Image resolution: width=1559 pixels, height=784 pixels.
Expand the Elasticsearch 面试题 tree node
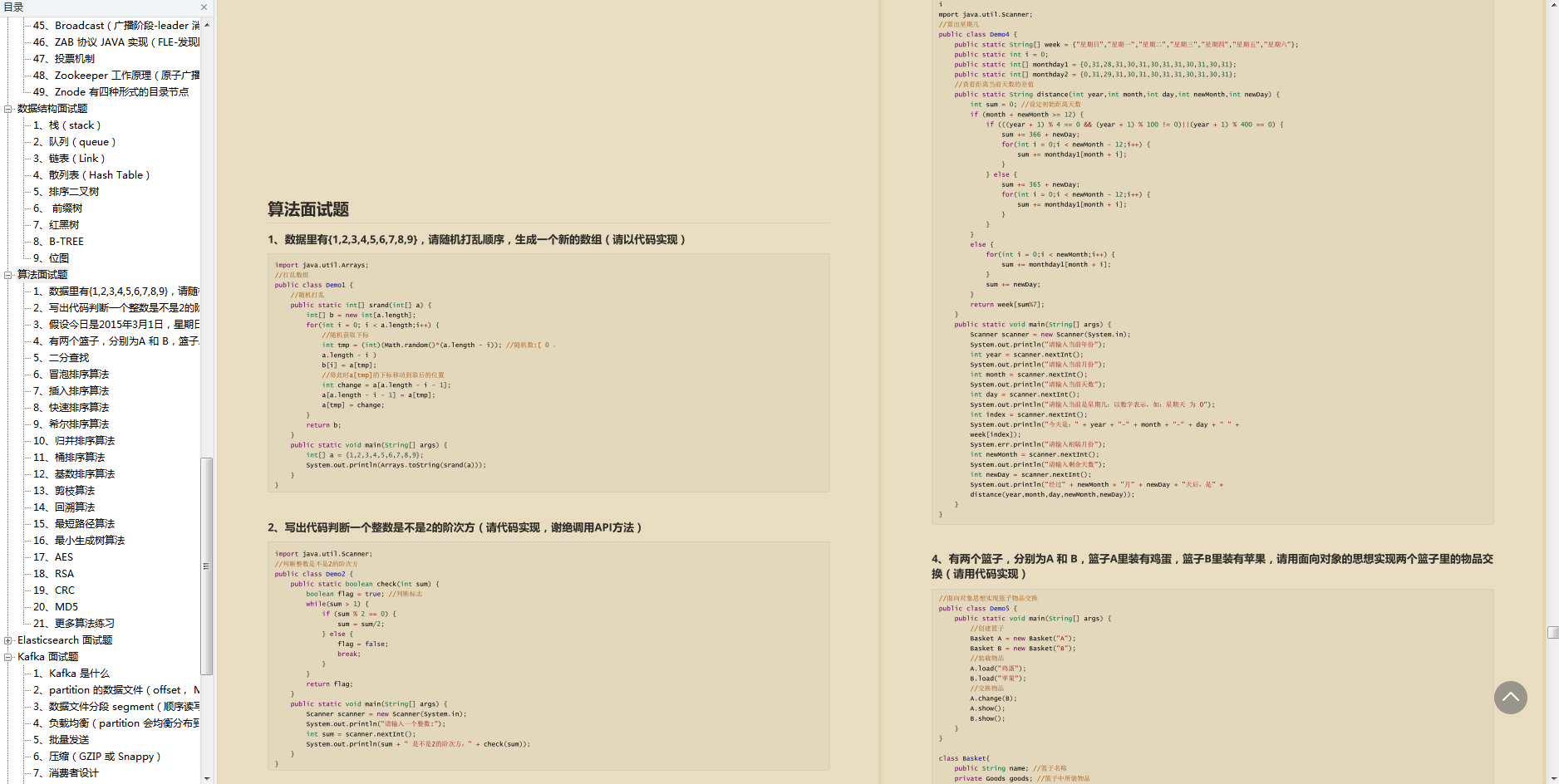(8, 640)
